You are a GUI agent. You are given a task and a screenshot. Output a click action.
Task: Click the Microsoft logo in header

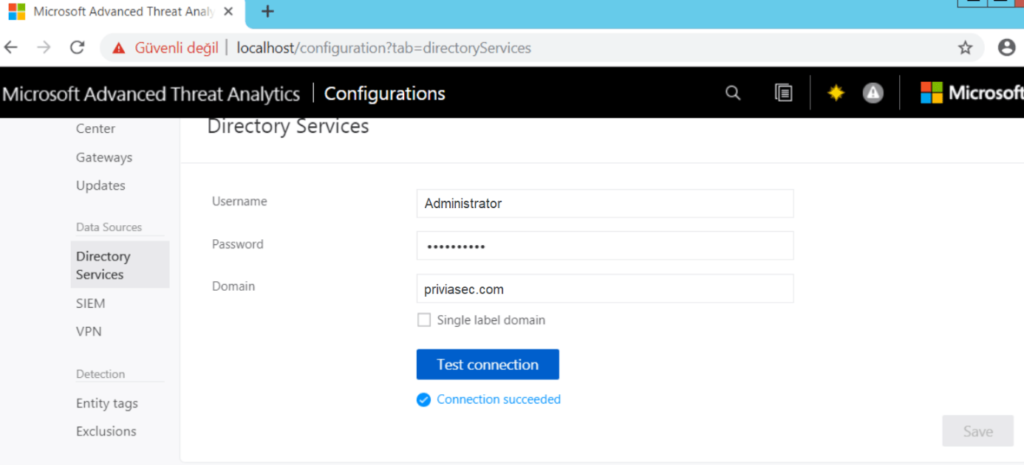(972, 93)
